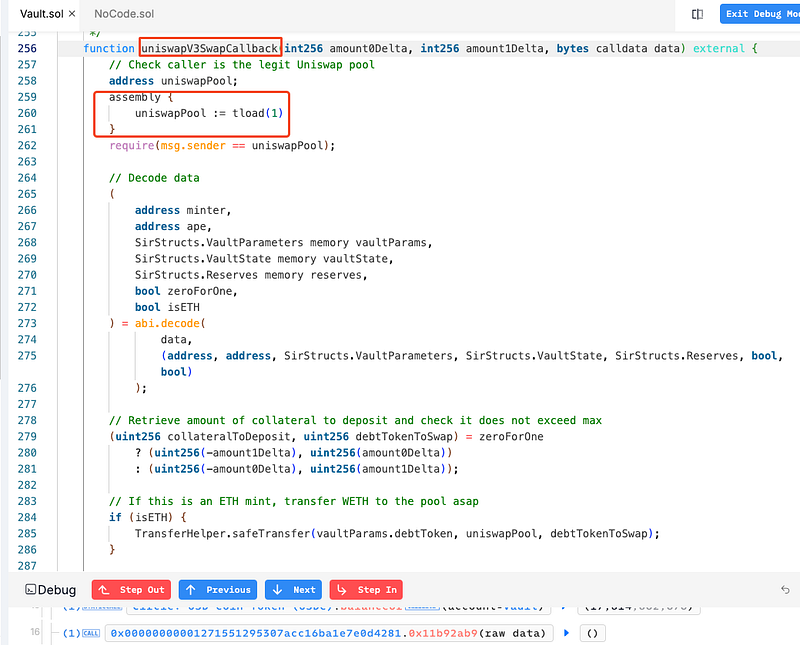Click the undo arrow icon in debug bar
This screenshot has width=800, height=645.
785,590
